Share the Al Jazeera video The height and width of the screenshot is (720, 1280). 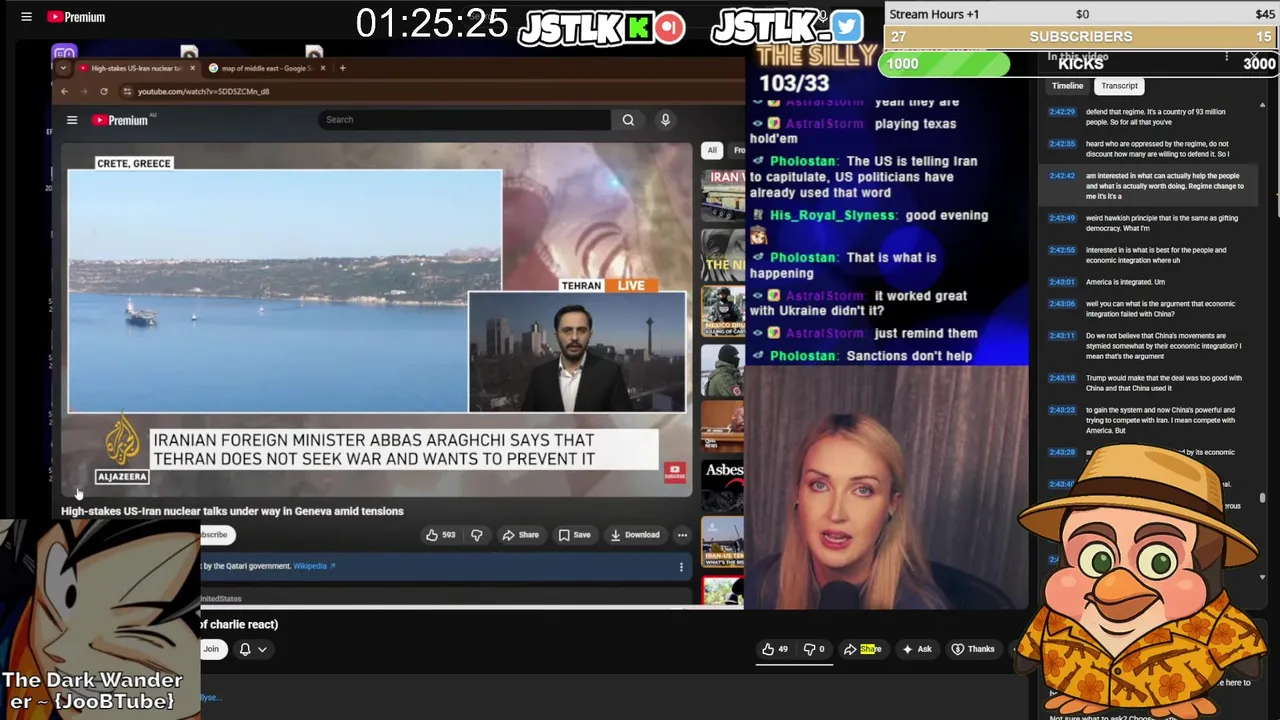[521, 535]
